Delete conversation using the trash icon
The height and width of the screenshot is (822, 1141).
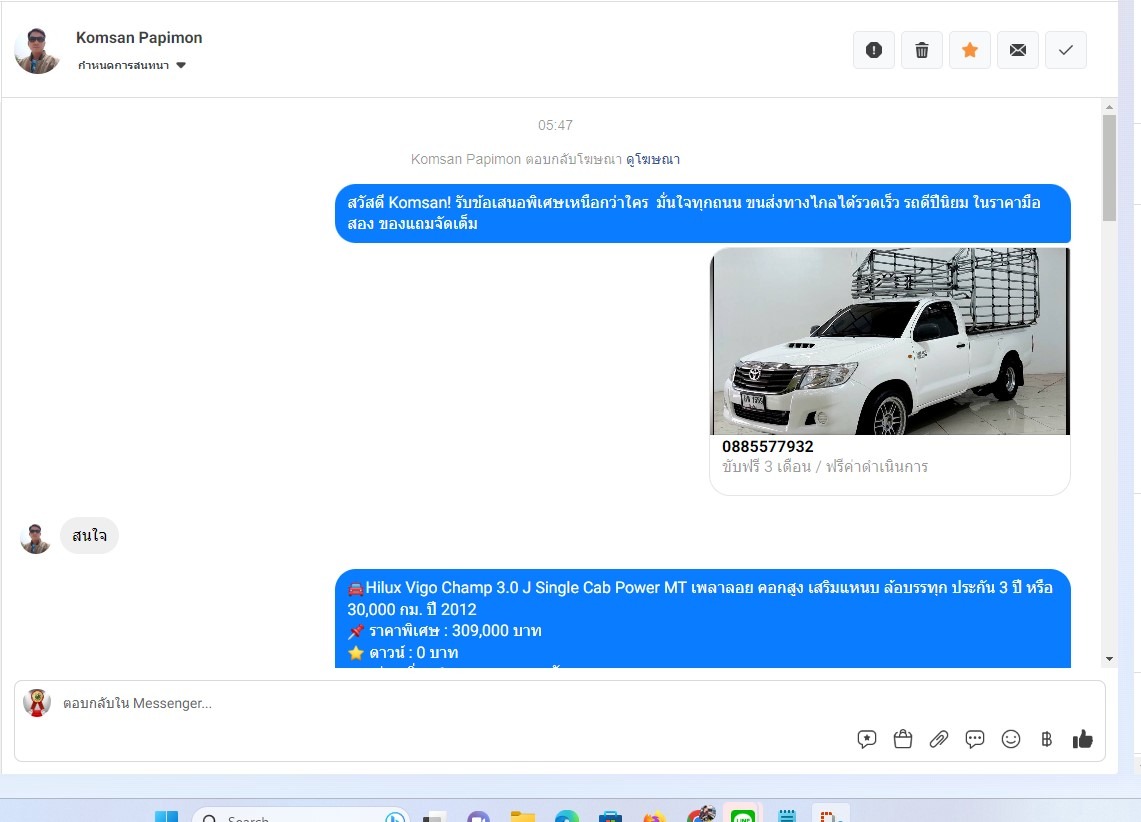(x=921, y=50)
